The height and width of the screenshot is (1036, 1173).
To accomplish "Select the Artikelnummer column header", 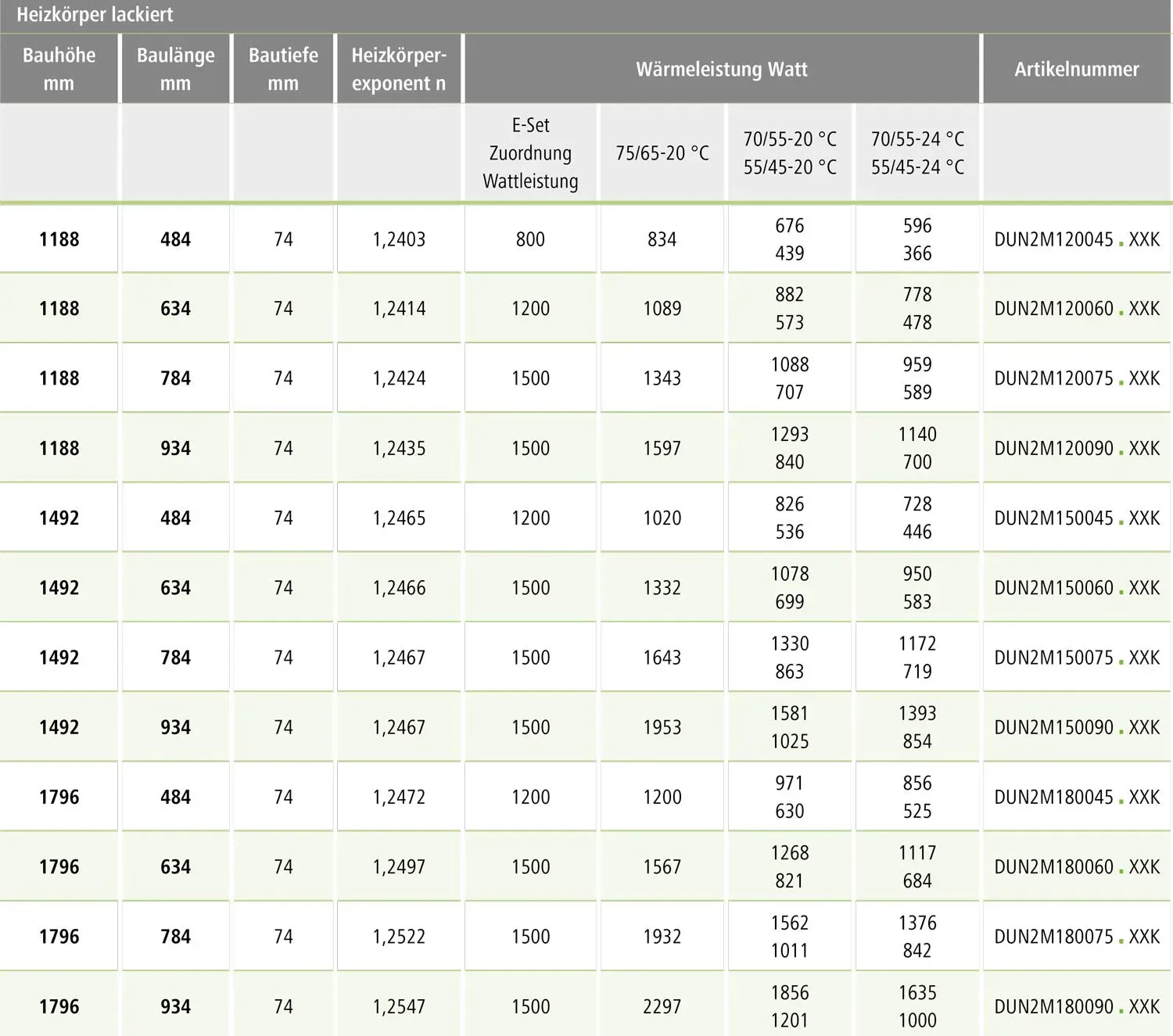I will [x=1077, y=69].
